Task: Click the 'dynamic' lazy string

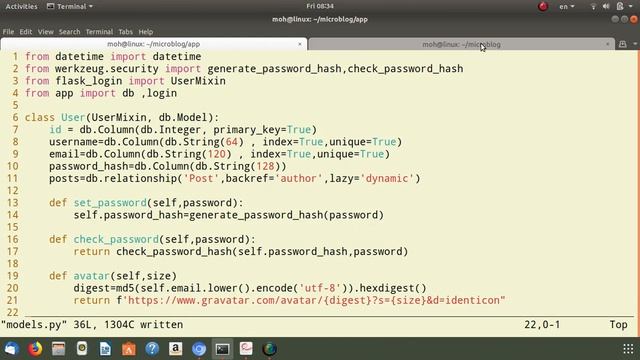Action: tap(387, 179)
